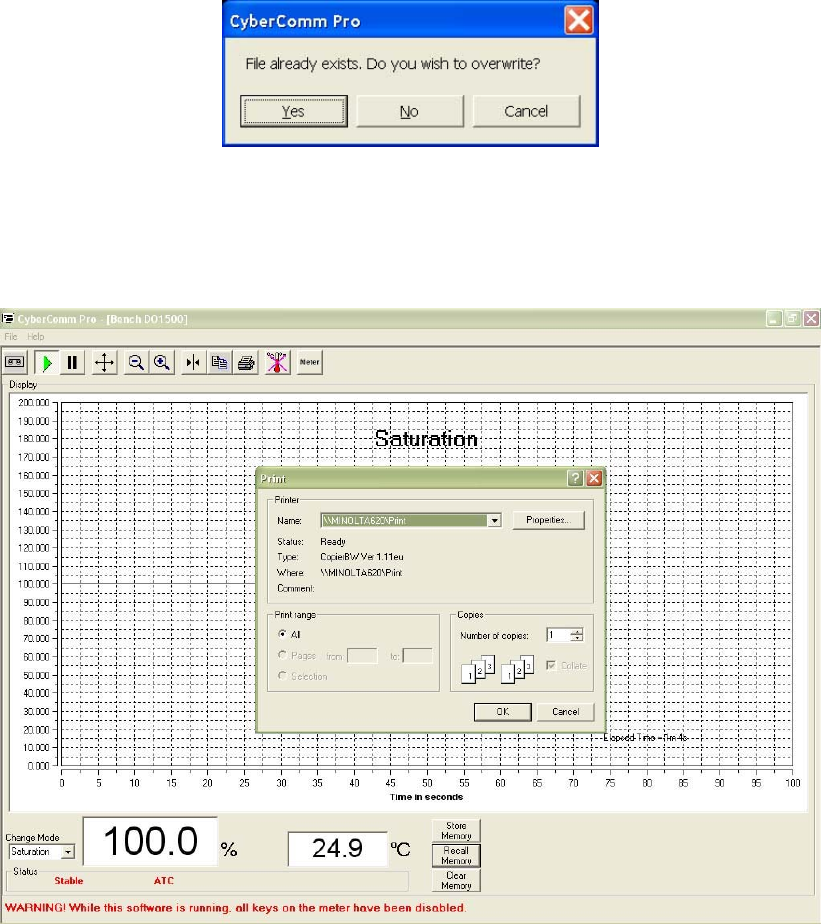This screenshot has height=924, width=821.
Task: Click the Recall Memory button
Action: click(456, 856)
